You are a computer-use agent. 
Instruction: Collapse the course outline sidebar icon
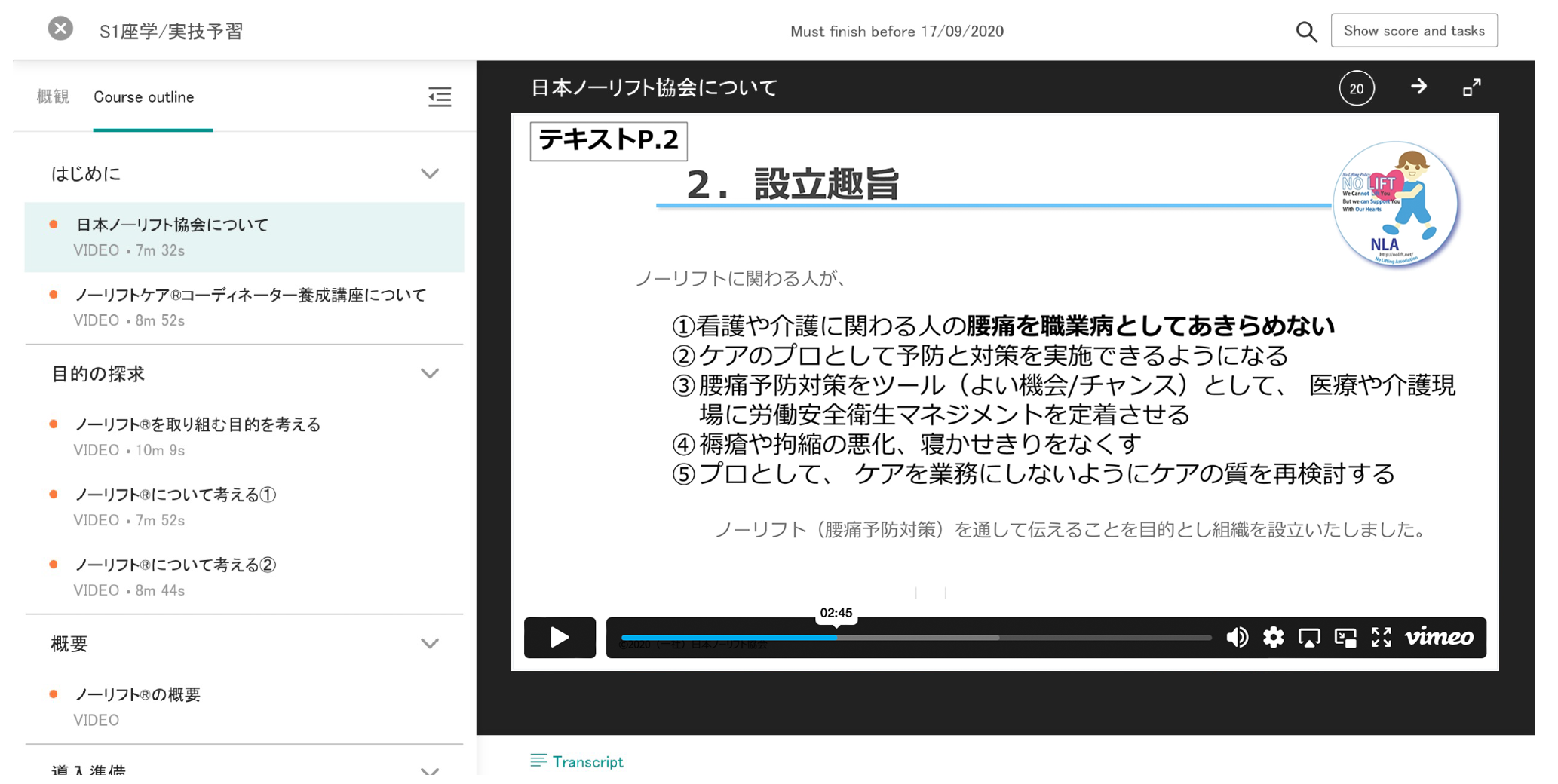[440, 97]
